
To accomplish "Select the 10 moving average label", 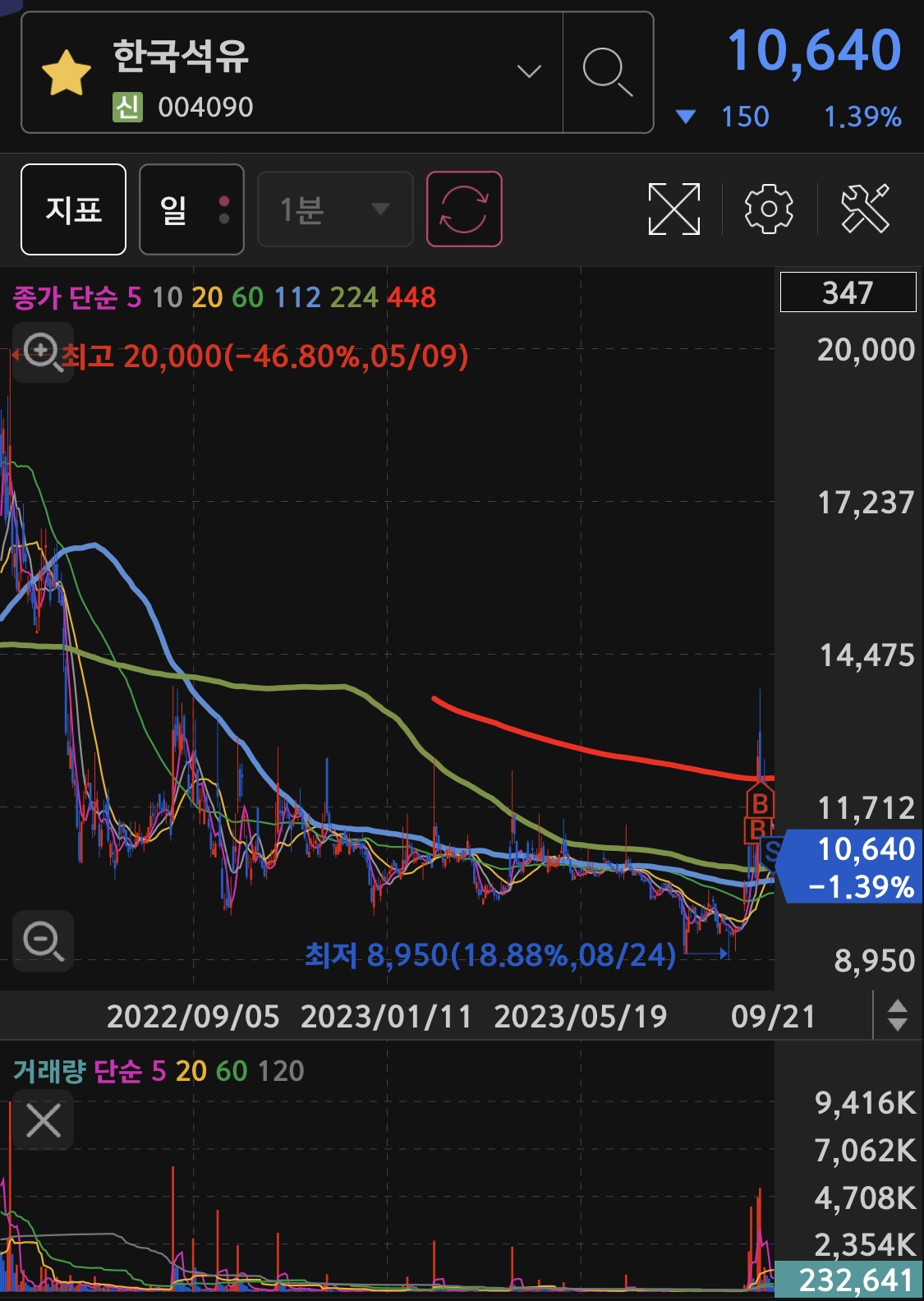I will (x=168, y=297).
